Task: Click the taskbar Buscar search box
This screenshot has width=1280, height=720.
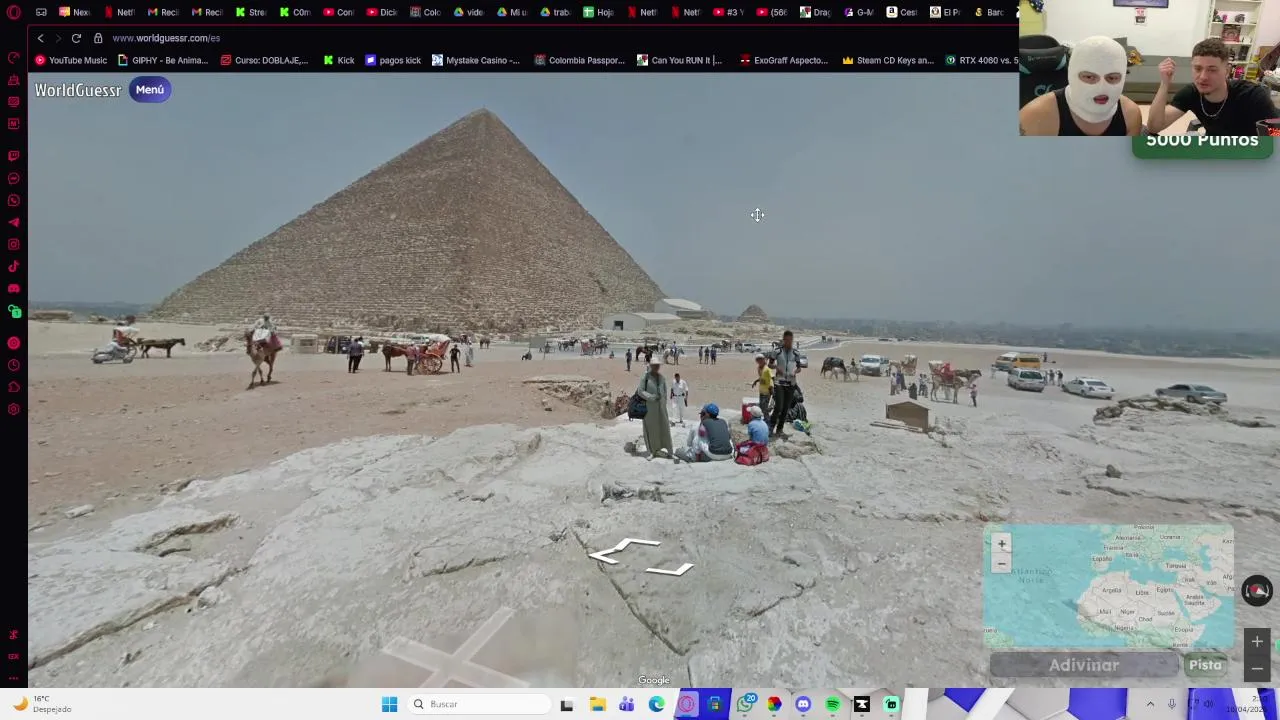Action: pyautogui.click(x=481, y=704)
